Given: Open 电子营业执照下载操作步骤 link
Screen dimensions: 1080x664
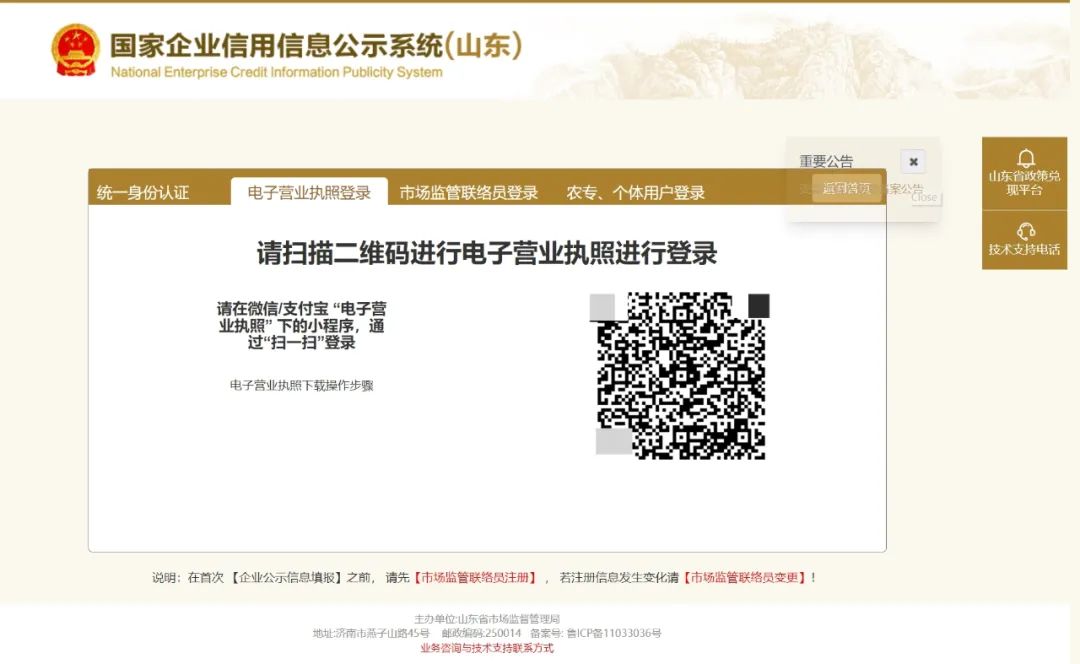Looking at the screenshot, I should (x=301, y=385).
